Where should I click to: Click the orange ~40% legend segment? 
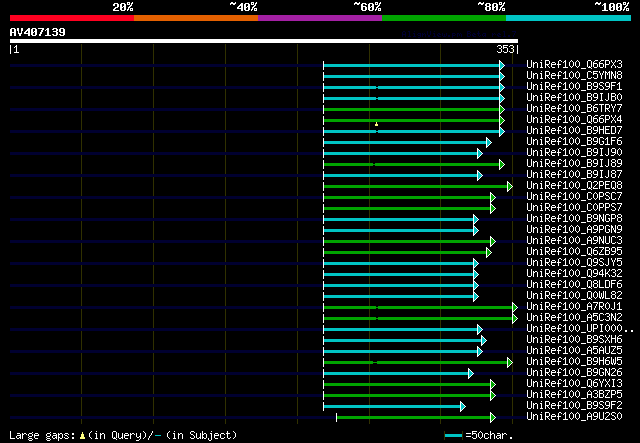(196, 18)
